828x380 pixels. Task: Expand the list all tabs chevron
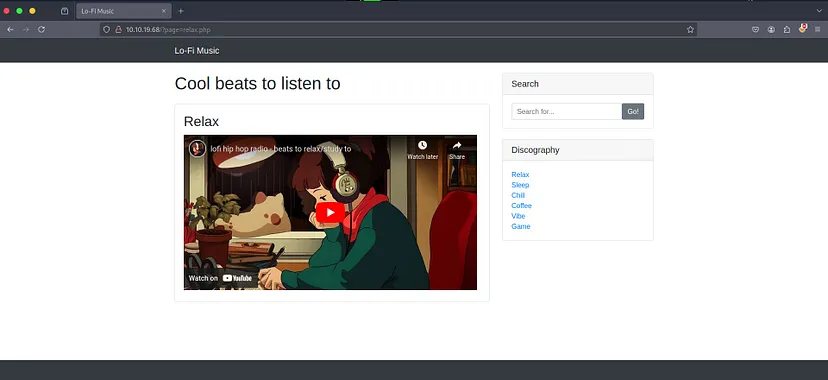[819, 11]
